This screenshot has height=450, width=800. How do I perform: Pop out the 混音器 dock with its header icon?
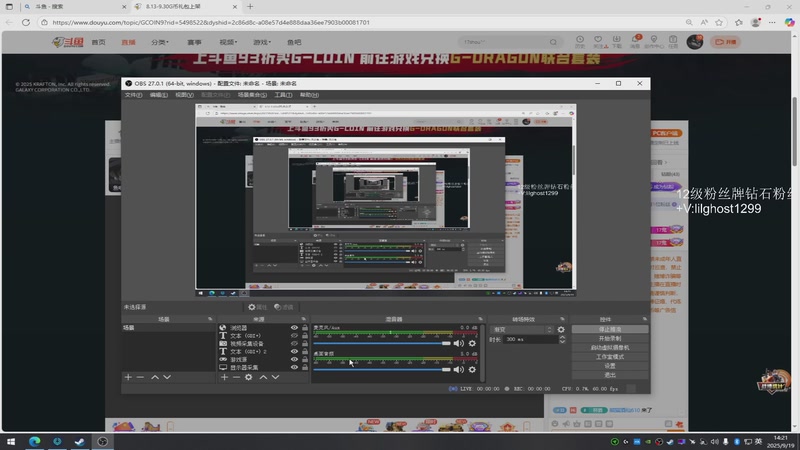click(480, 319)
